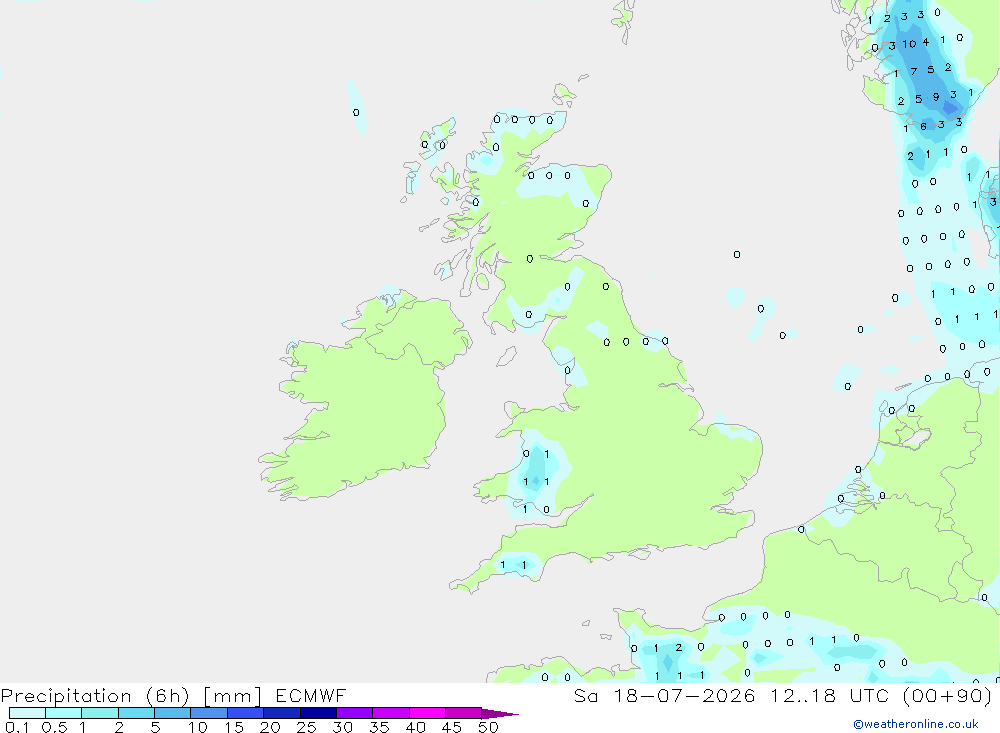Select the 5–10 mm legend swatch
This screenshot has width=1000, height=733.
click(x=172, y=713)
